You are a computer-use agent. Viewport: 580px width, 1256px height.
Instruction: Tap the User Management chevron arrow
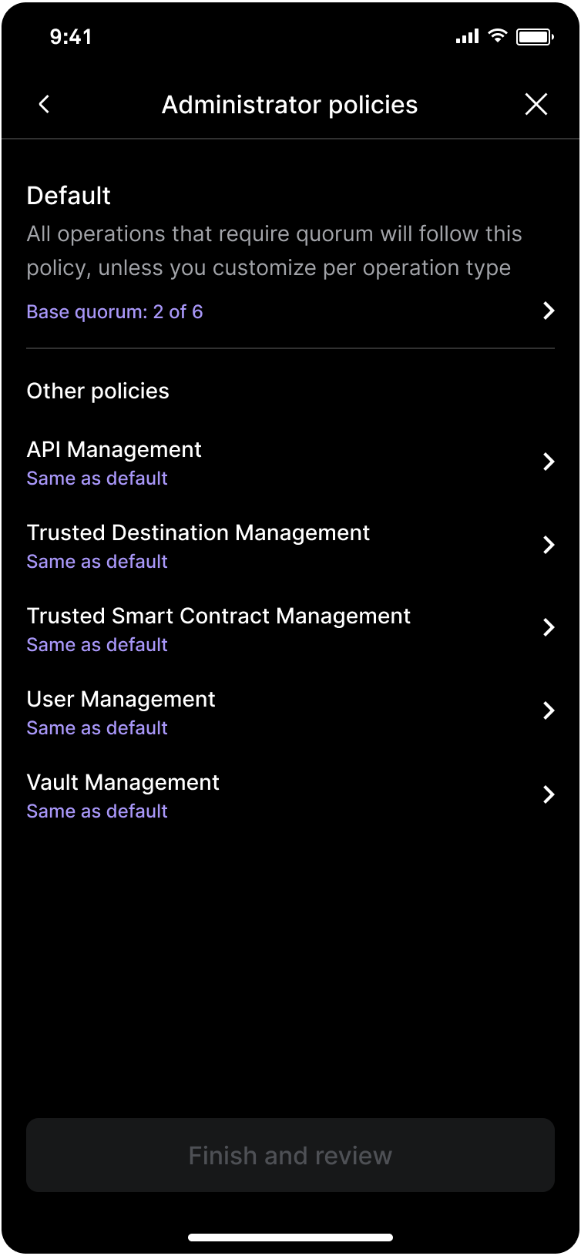[548, 710]
